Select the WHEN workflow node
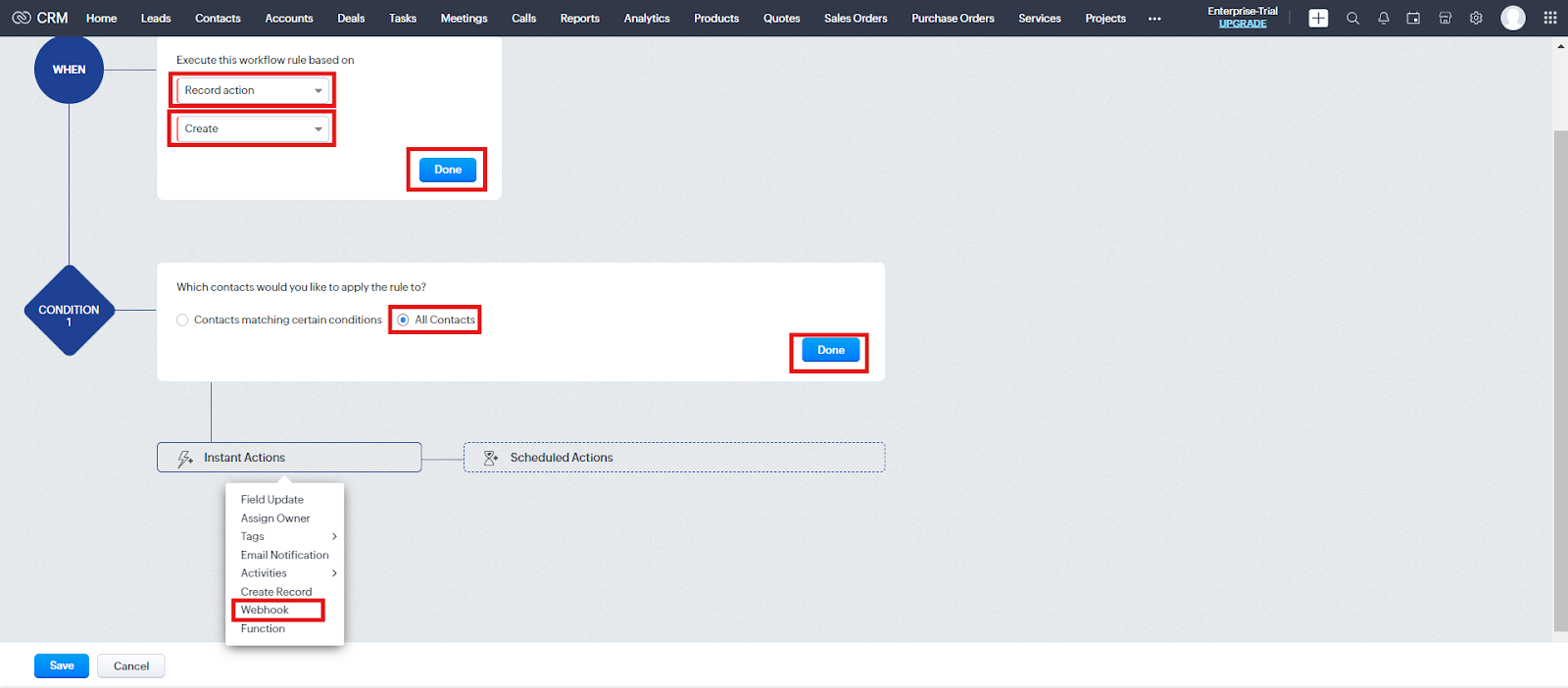Image resolution: width=1568 pixels, height=688 pixels. 69,70
